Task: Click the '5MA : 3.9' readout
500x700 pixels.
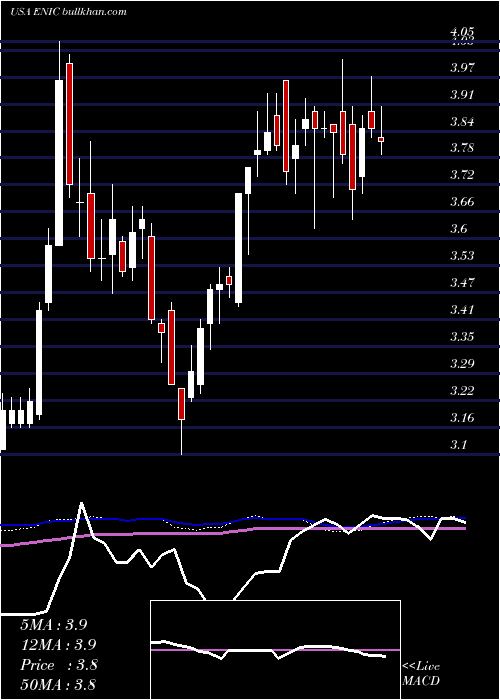Action: pyautogui.click(x=54, y=625)
